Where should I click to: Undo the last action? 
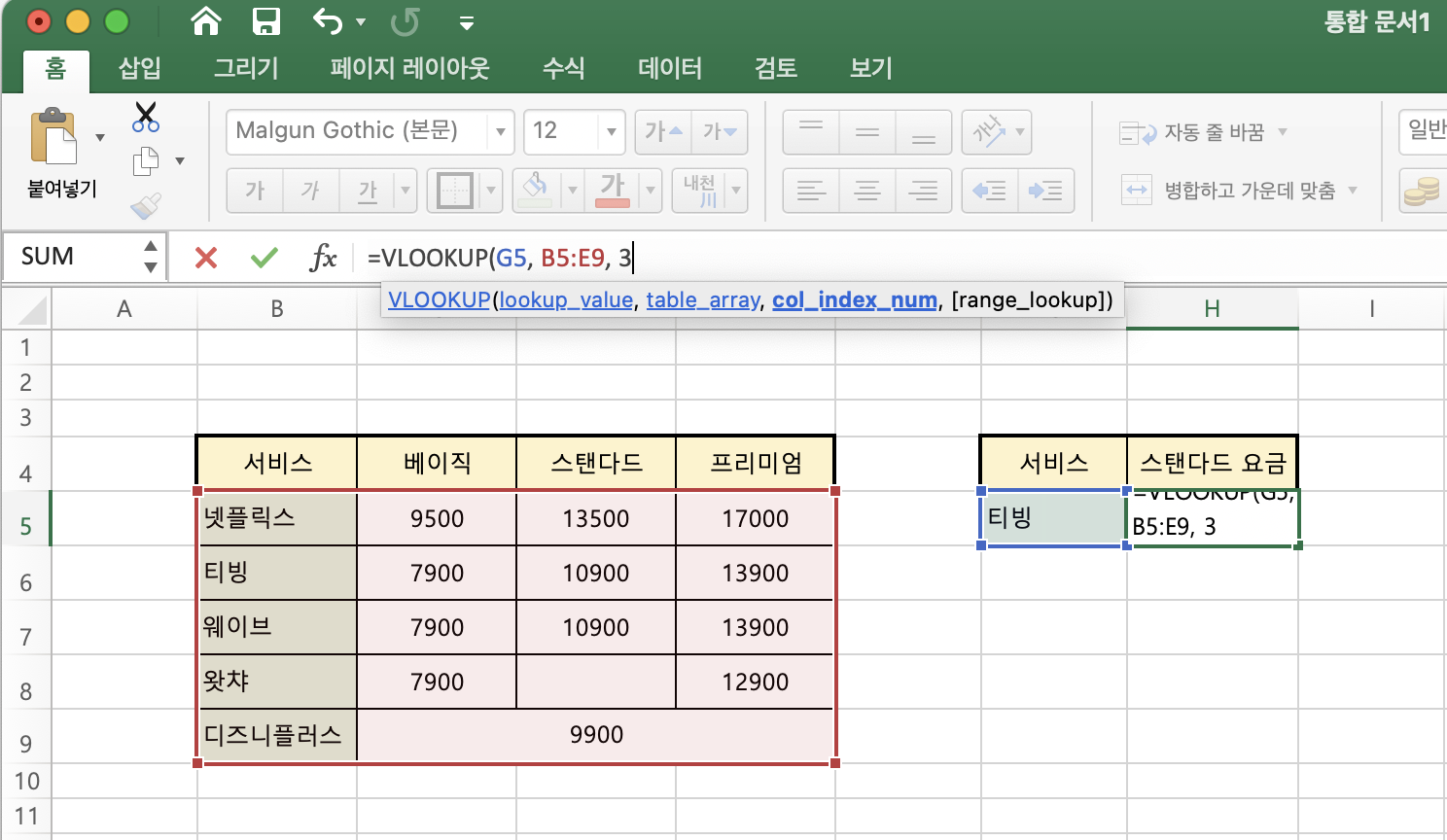tap(328, 20)
